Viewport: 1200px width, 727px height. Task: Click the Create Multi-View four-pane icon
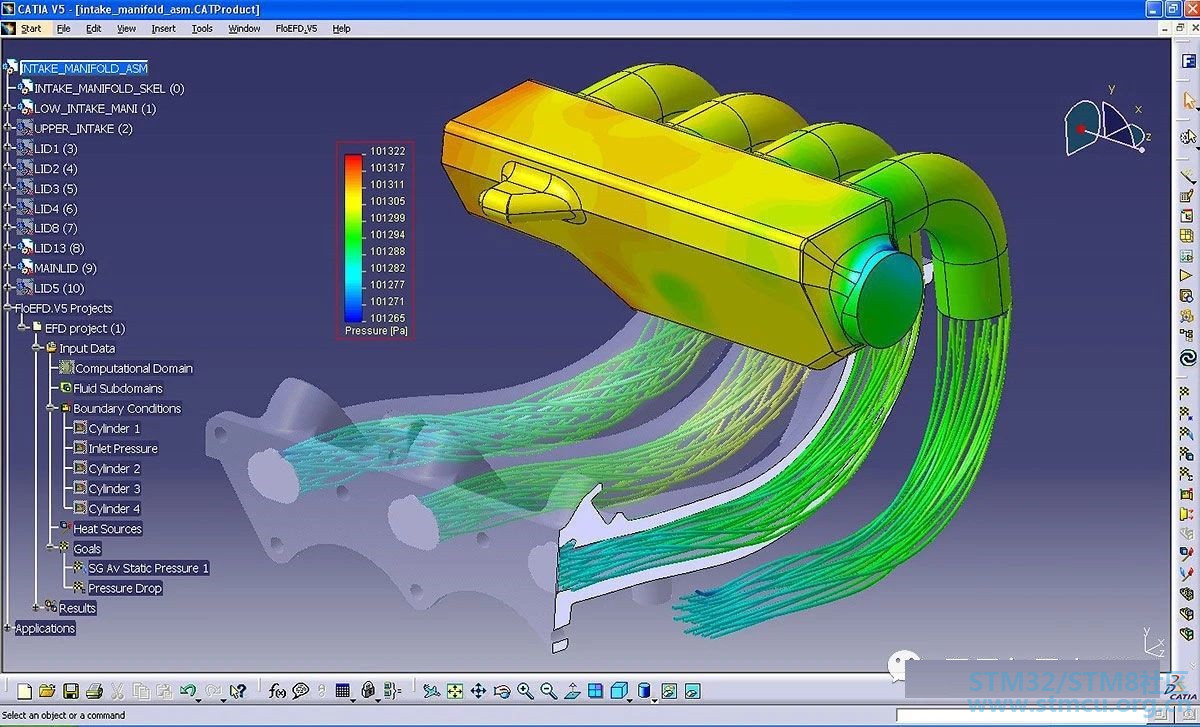[x=595, y=691]
